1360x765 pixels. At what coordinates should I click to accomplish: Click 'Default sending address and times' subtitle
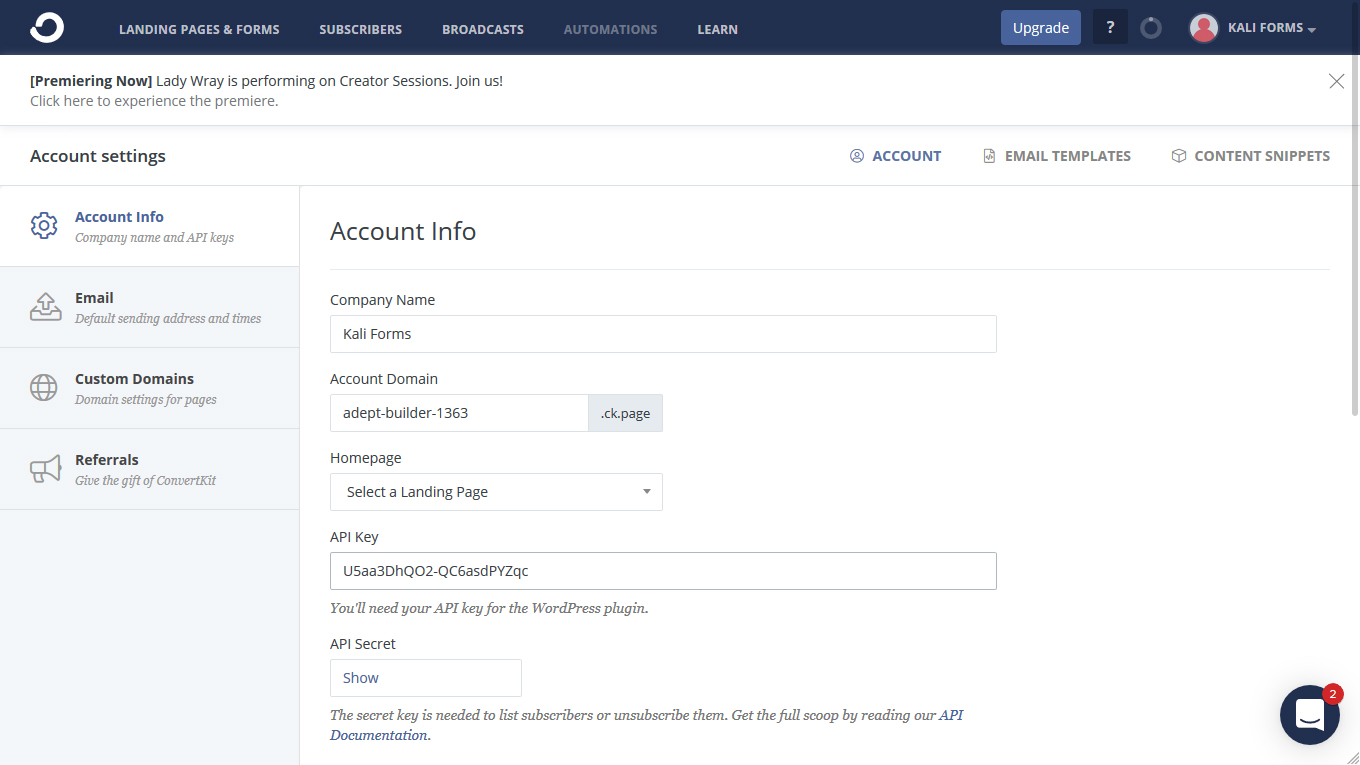168,319
